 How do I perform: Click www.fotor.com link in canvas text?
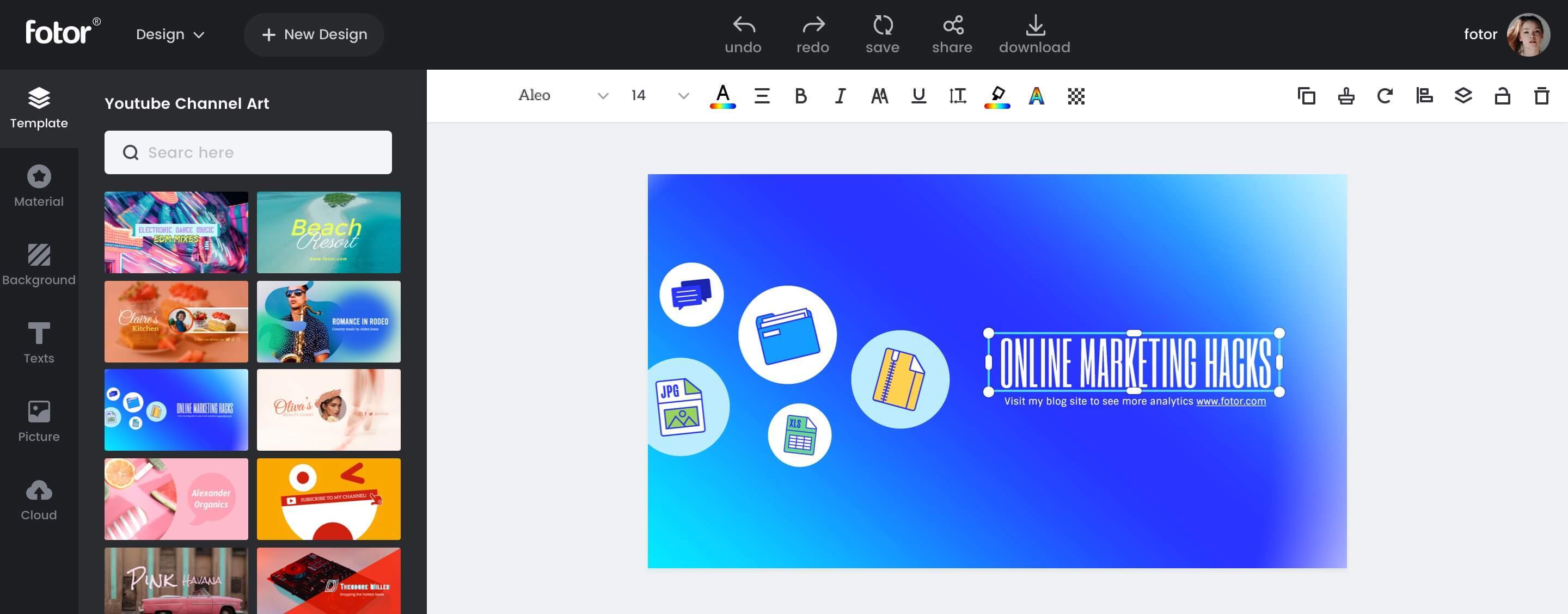click(1232, 402)
